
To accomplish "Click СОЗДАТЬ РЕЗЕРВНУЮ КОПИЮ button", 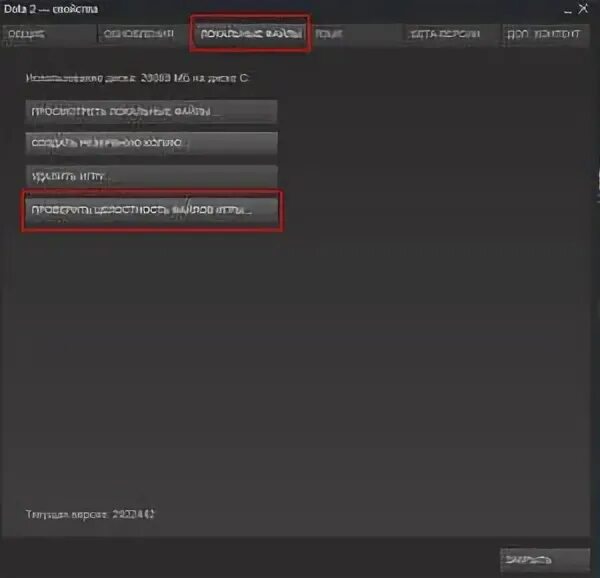I will 152,143.
